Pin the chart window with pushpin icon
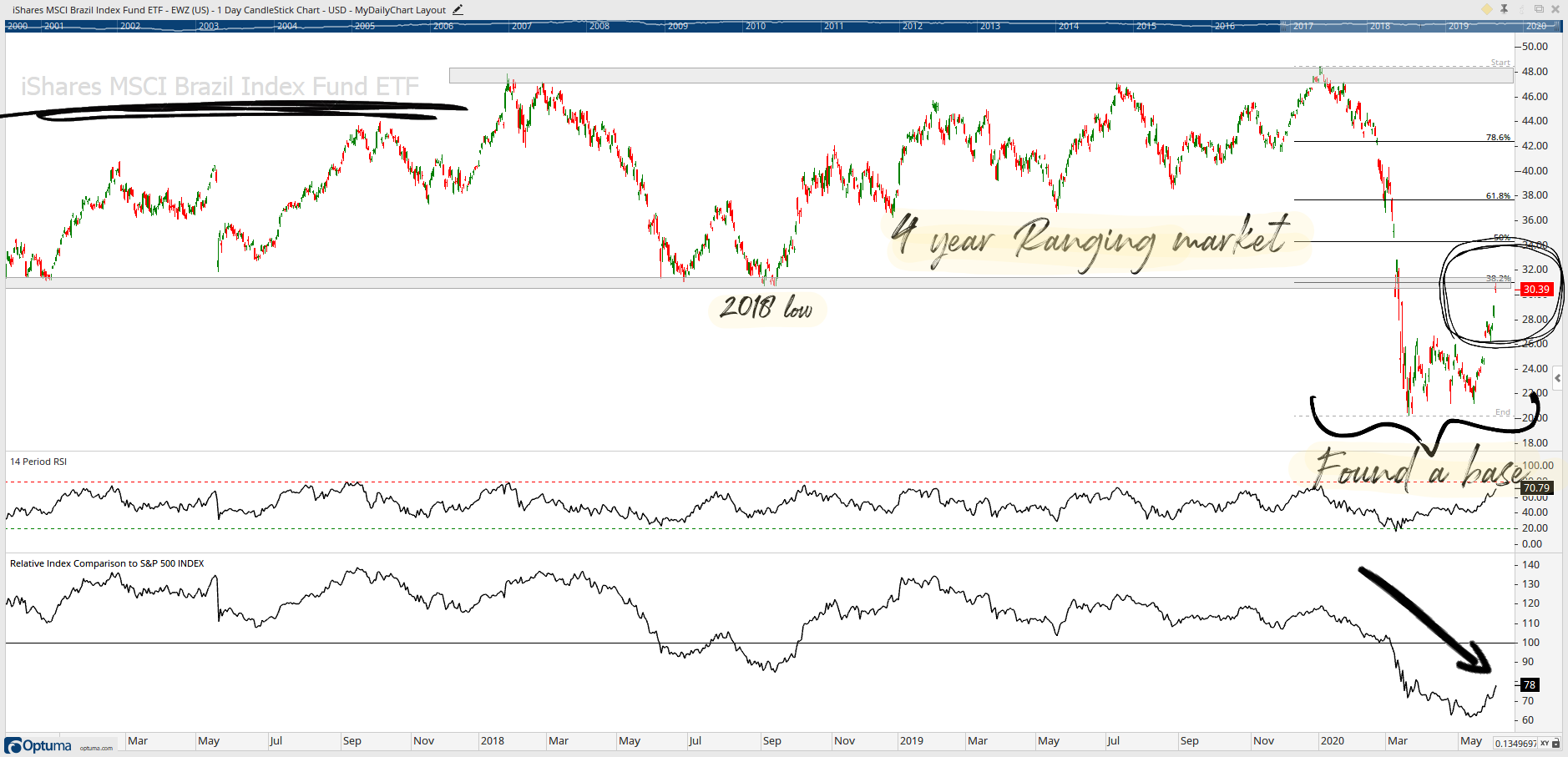The image size is (1568, 757). (x=1504, y=9)
